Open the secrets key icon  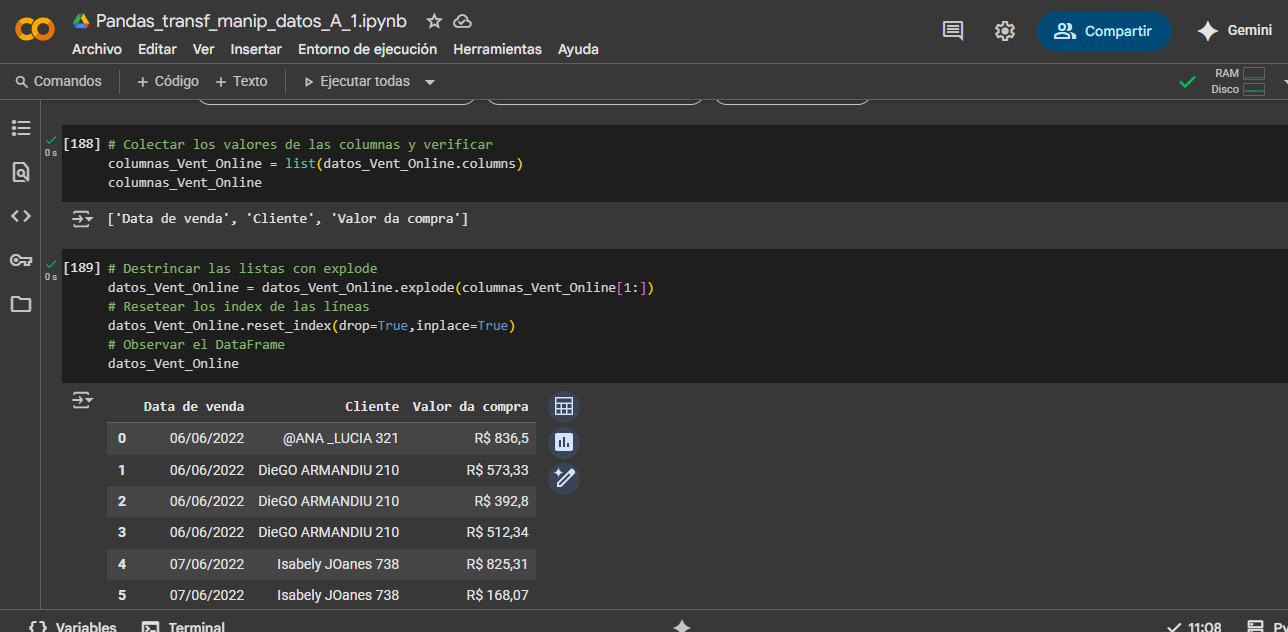[x=21, y=260]
